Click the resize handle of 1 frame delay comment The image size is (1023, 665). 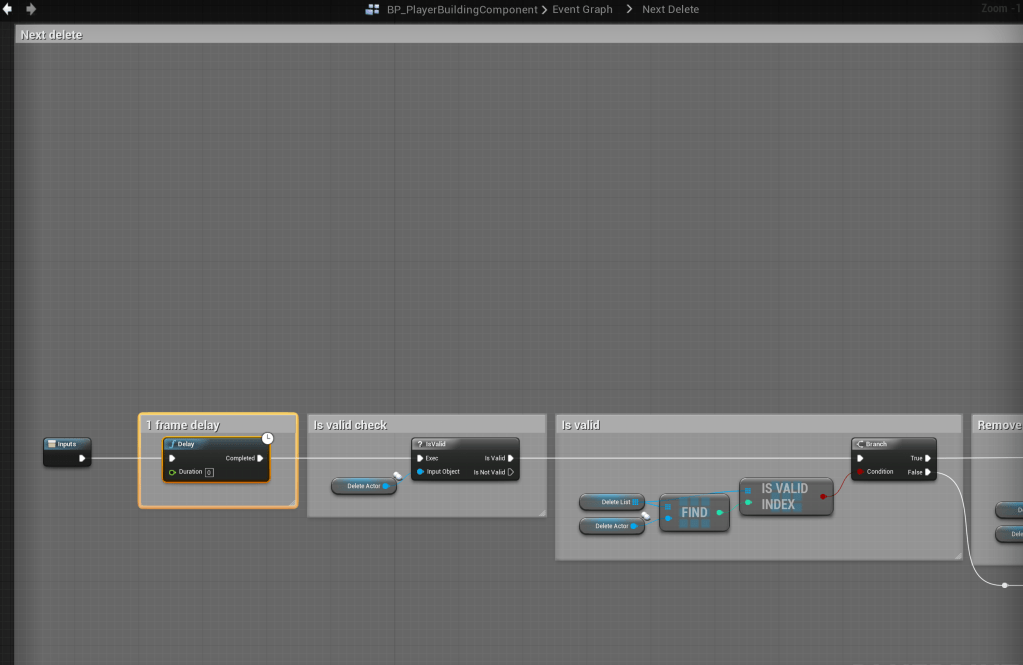[292, 503]
